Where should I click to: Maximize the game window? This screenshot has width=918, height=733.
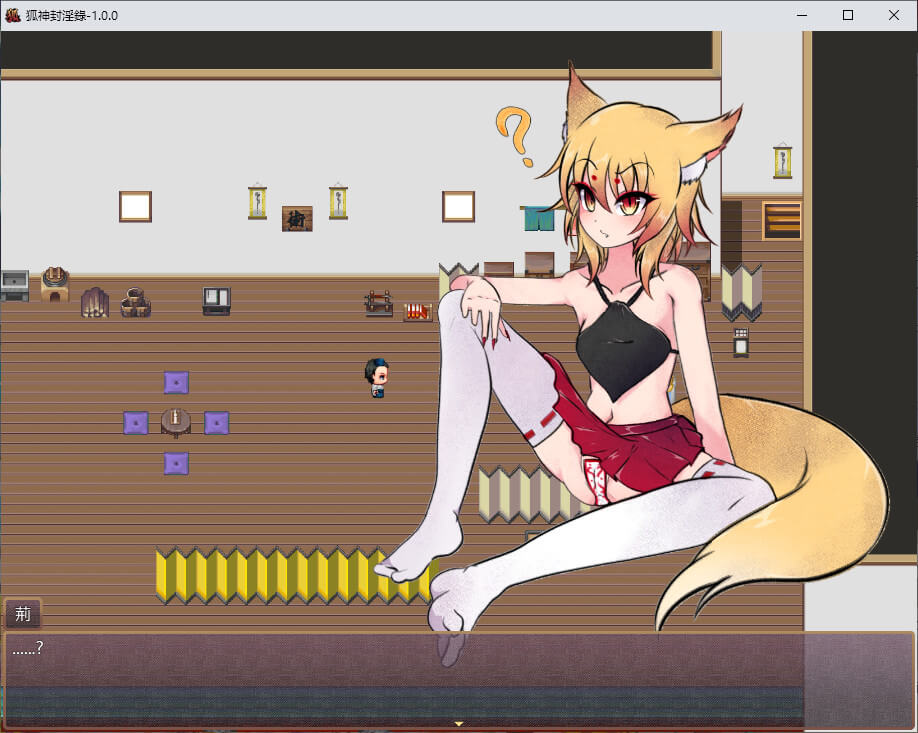tap(848, 15)
